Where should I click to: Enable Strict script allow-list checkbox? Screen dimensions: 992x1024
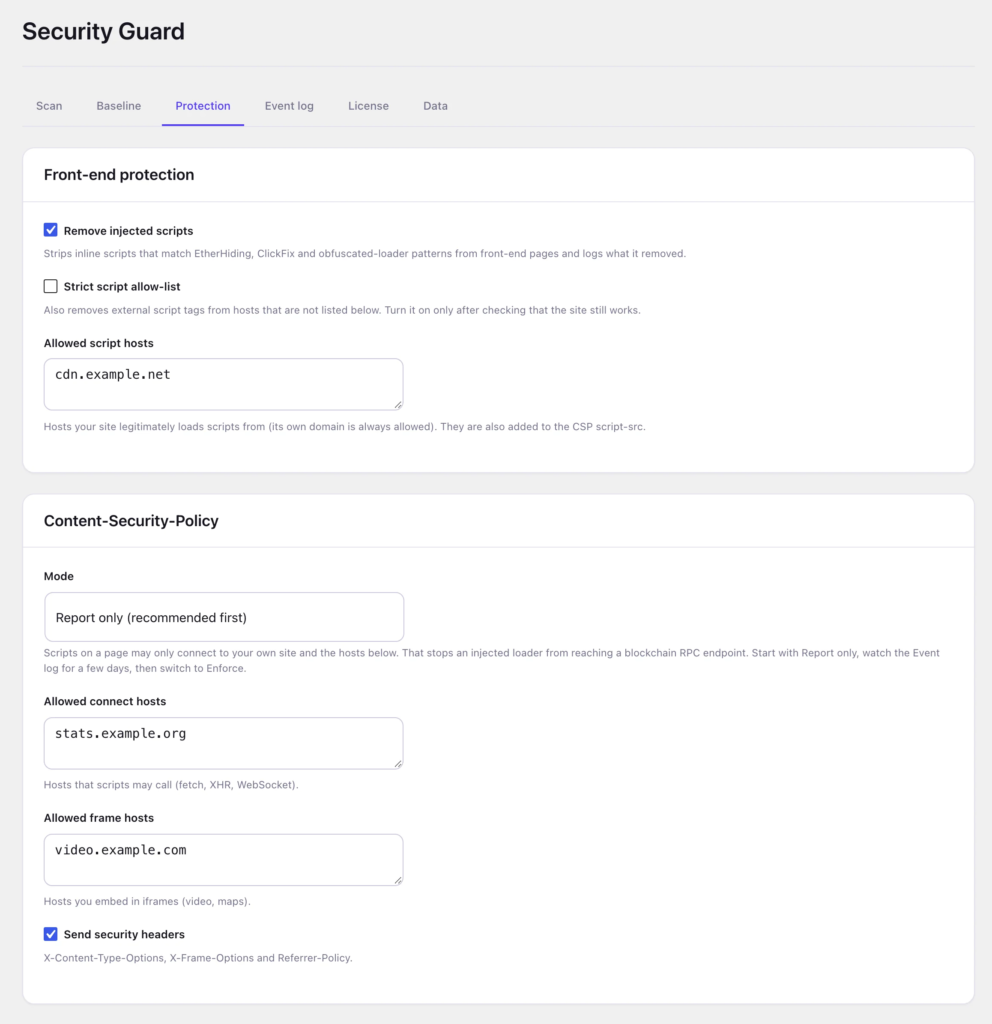pos(50,286)
